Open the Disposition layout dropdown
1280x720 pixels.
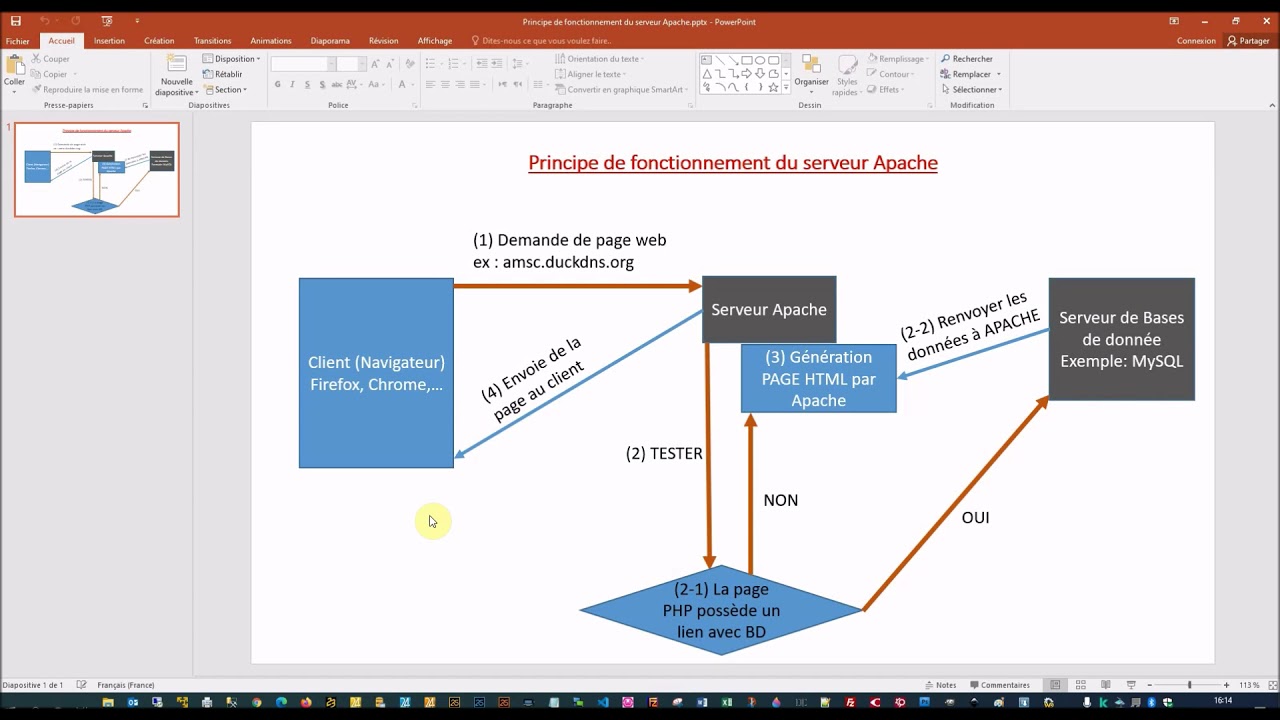point(232,59)
